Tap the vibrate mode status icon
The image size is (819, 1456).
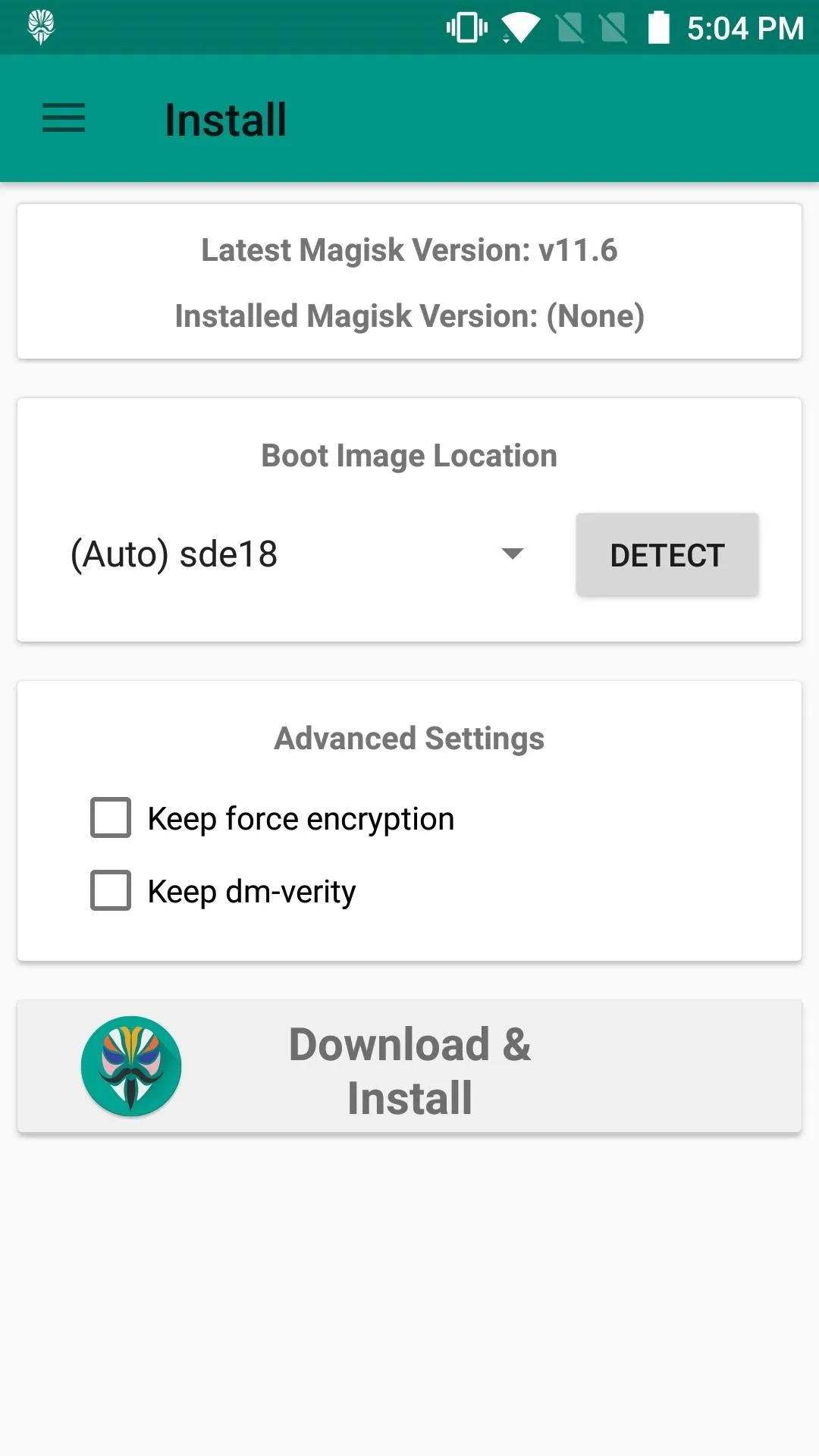(x=466, y=28)
